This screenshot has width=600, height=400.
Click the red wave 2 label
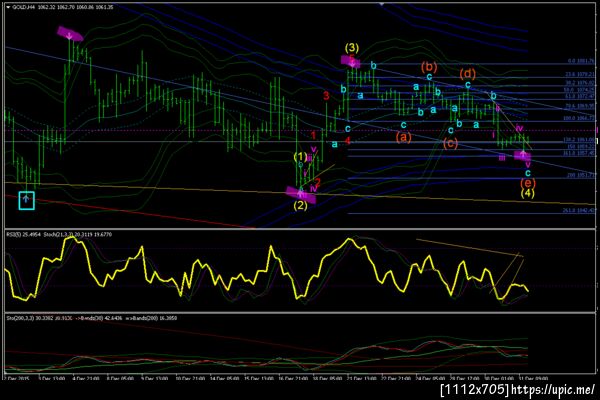[x=318, y=182]
